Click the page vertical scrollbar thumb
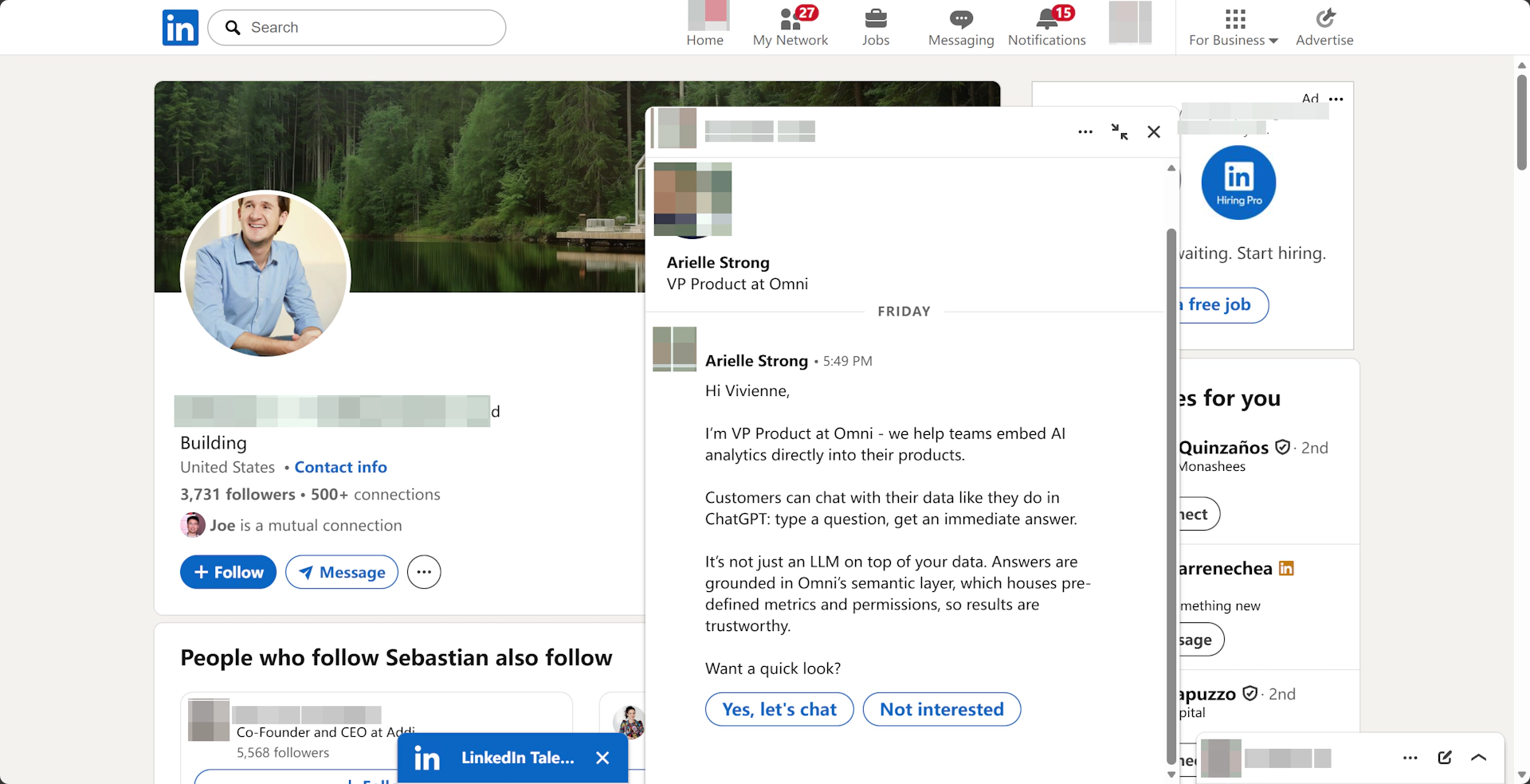The width and height of the screenshot is (1530, 784). [x=1522, y=122]
